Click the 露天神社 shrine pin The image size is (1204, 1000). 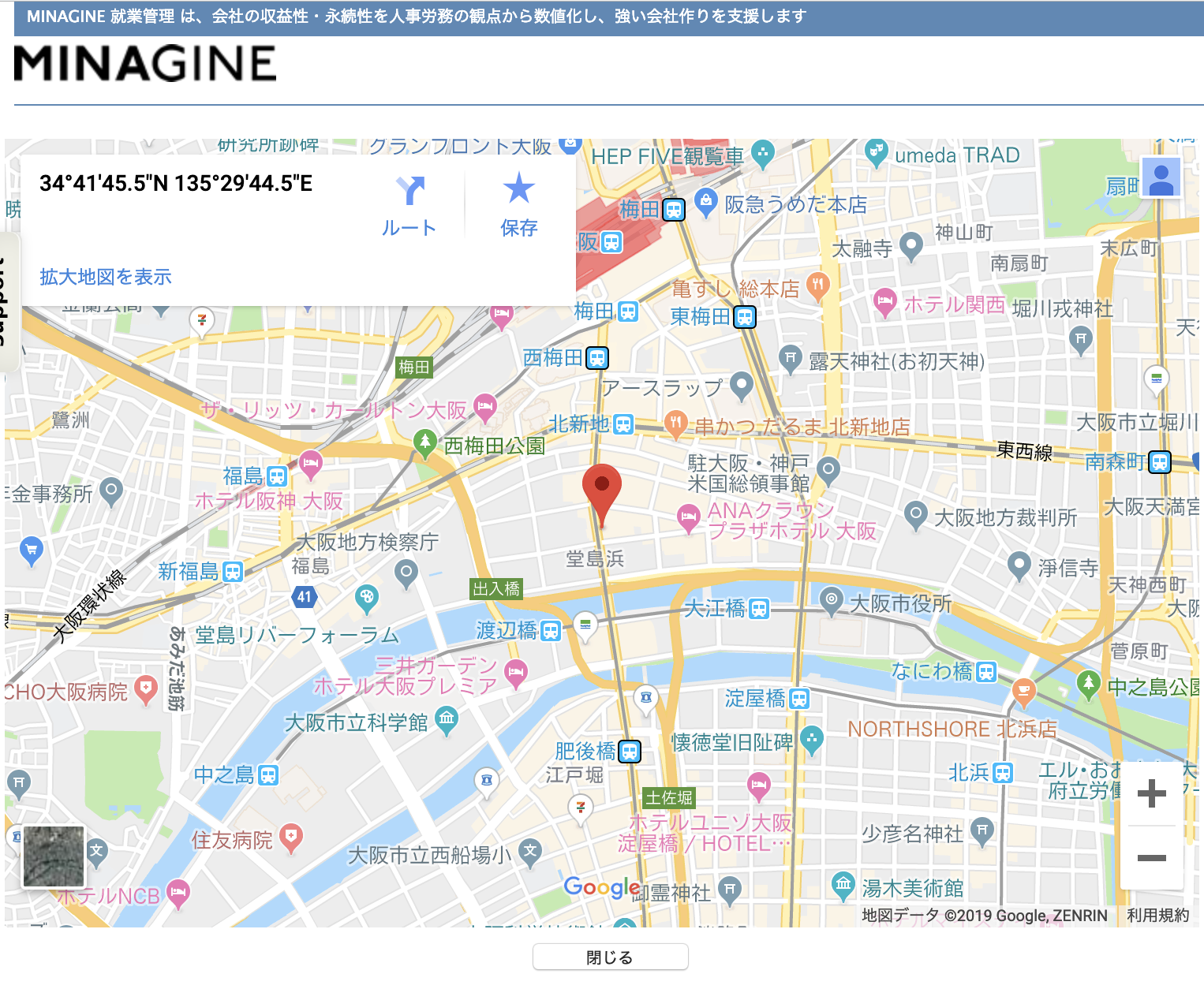pos(790,359)
